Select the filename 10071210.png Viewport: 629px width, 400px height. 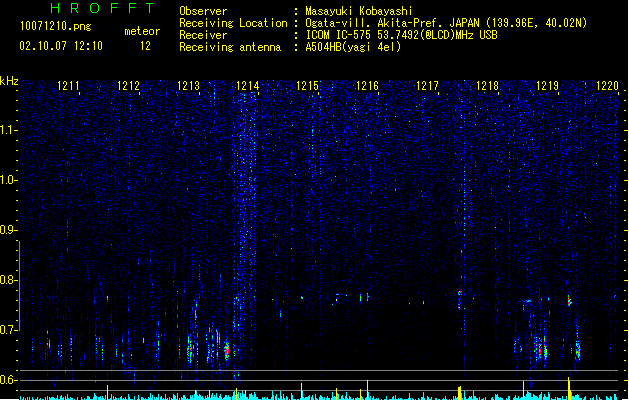click(55, 26)
